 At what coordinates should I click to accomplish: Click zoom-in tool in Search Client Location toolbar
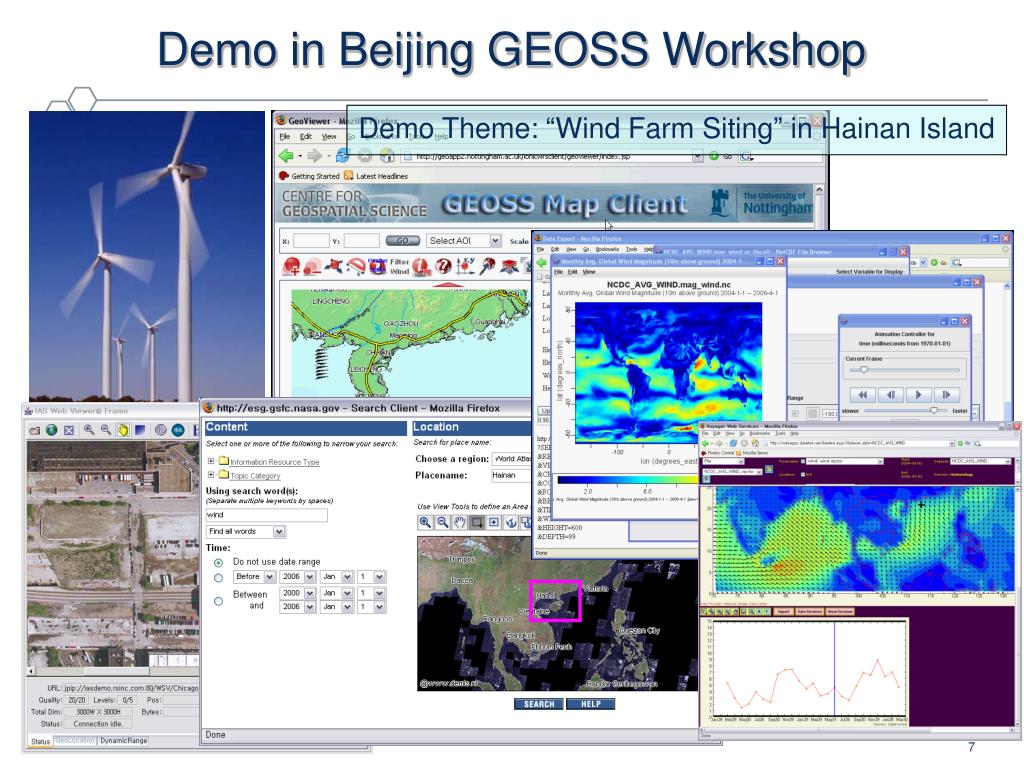tap(425, 522)
